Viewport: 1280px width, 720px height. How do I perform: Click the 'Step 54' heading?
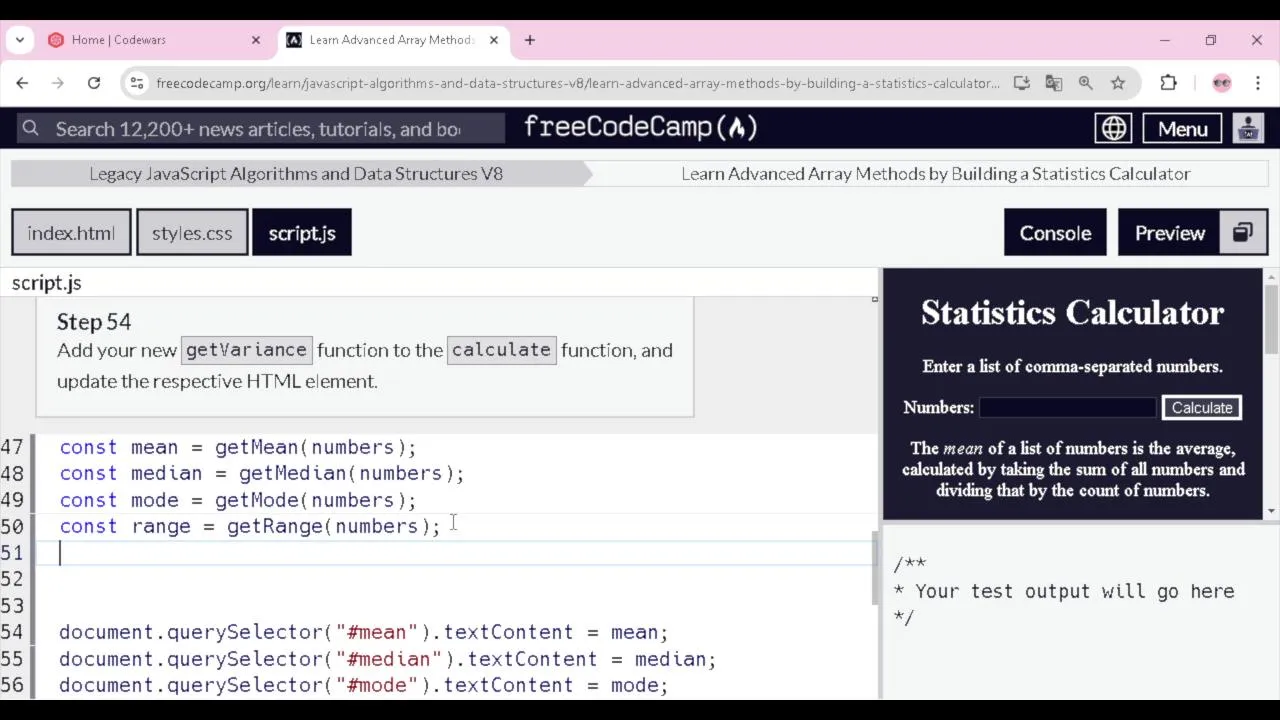pos(94,322)
